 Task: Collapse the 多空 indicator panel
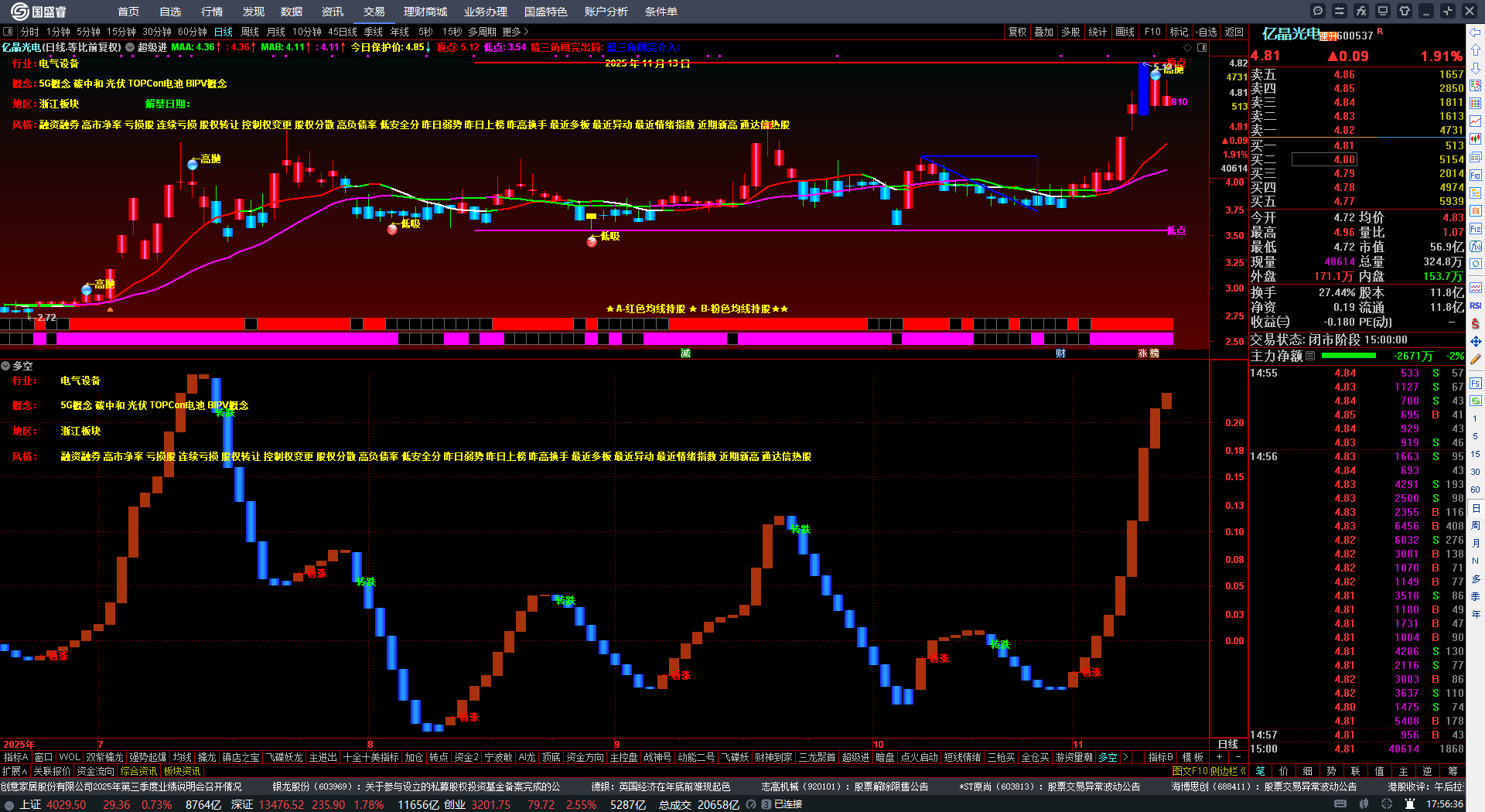[5, 366]
